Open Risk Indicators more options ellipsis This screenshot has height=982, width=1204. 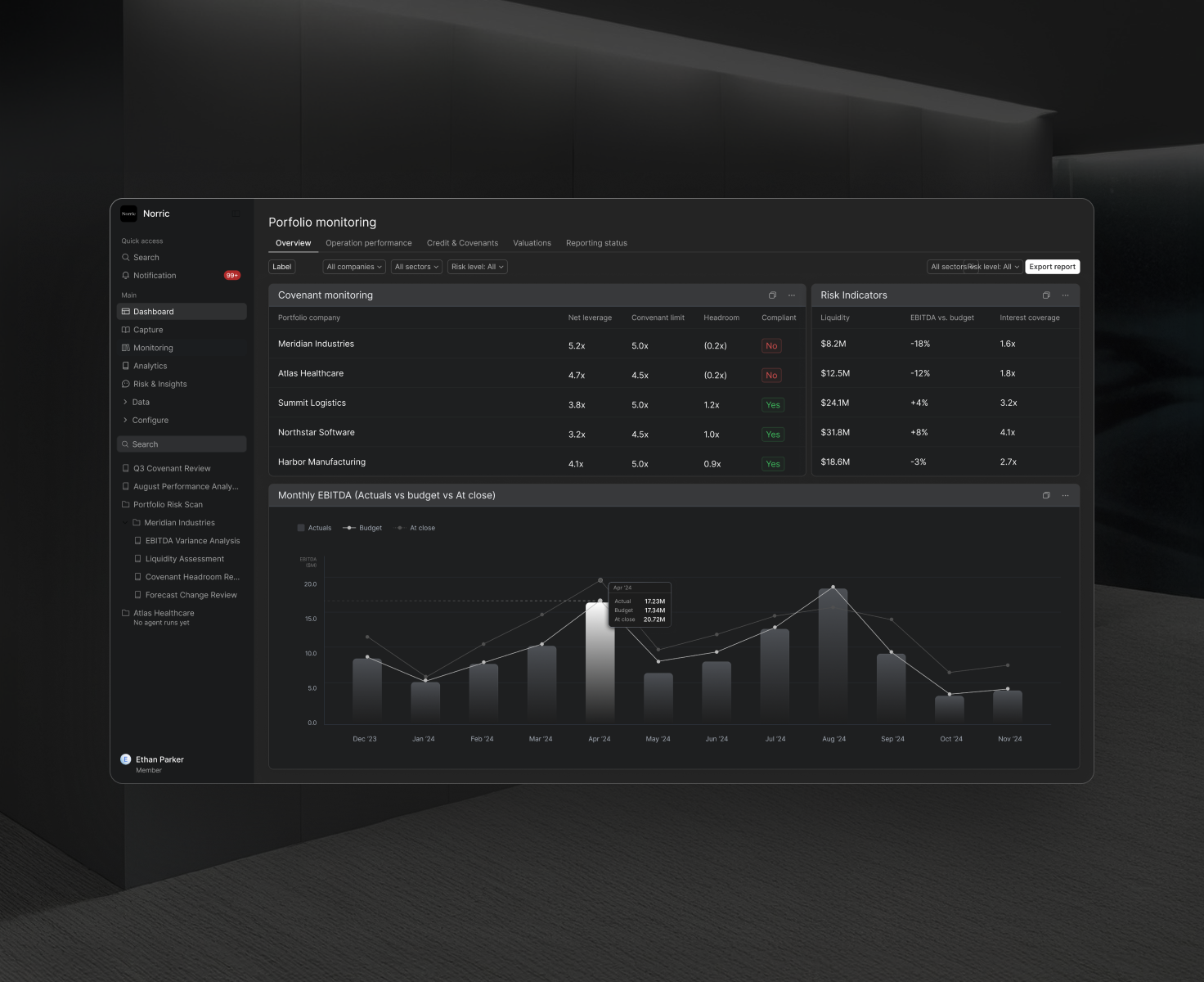click(x=1066, y=295)
